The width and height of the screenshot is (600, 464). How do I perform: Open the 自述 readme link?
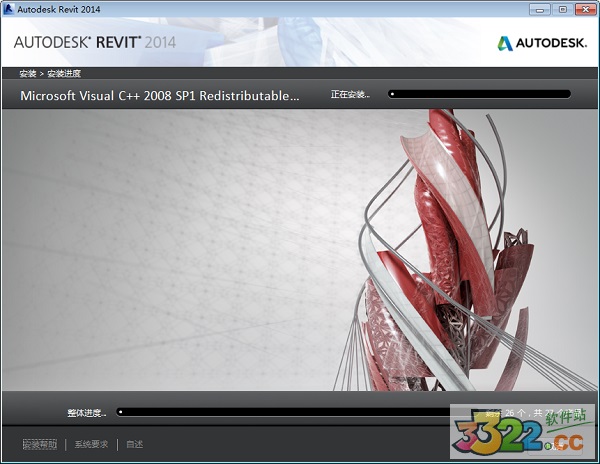[x=135, y=444]
